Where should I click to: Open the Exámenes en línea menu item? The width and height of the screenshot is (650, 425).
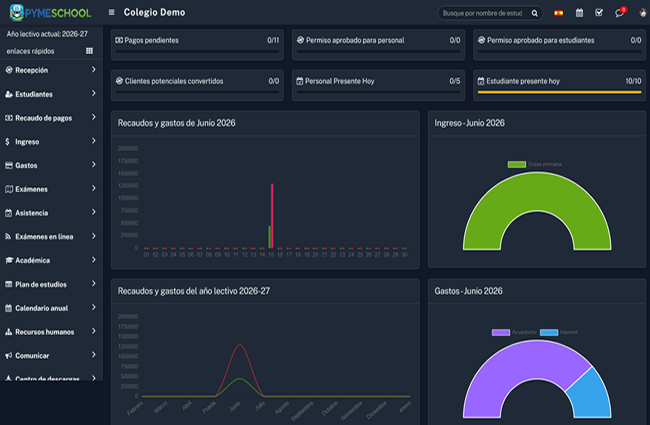[51, 236]
